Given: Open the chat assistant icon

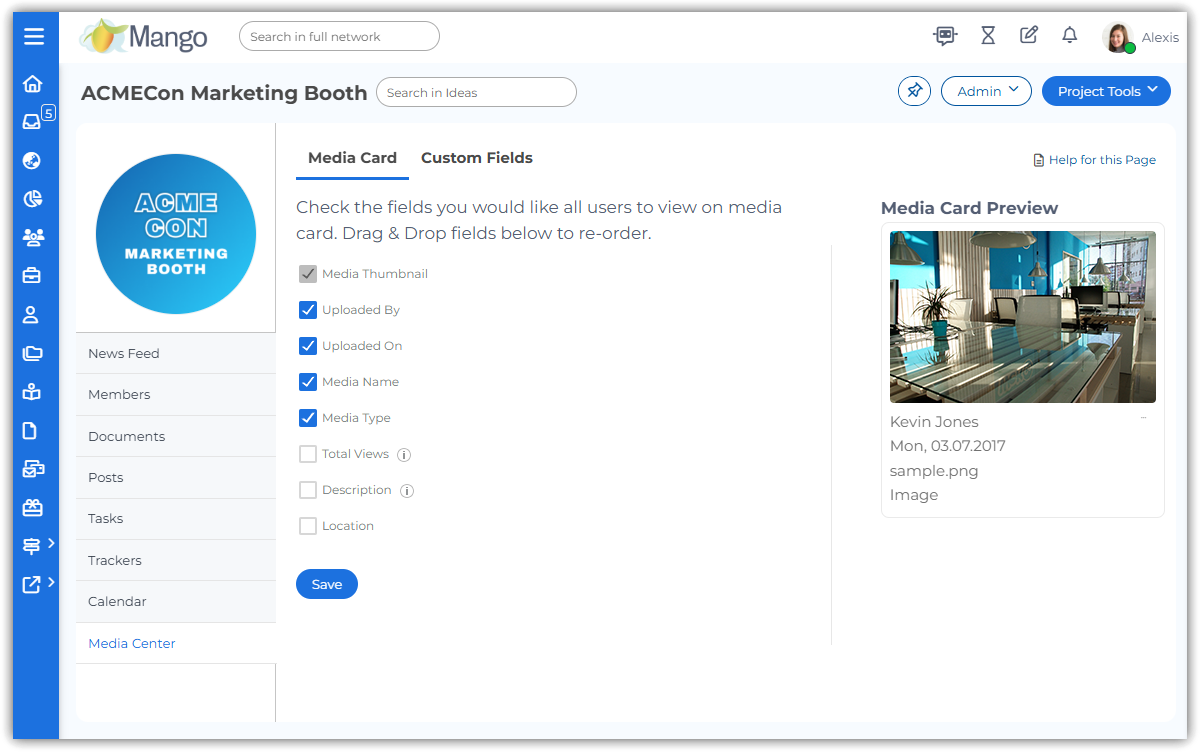Looking at the screenshot, I should pos(945,36).
